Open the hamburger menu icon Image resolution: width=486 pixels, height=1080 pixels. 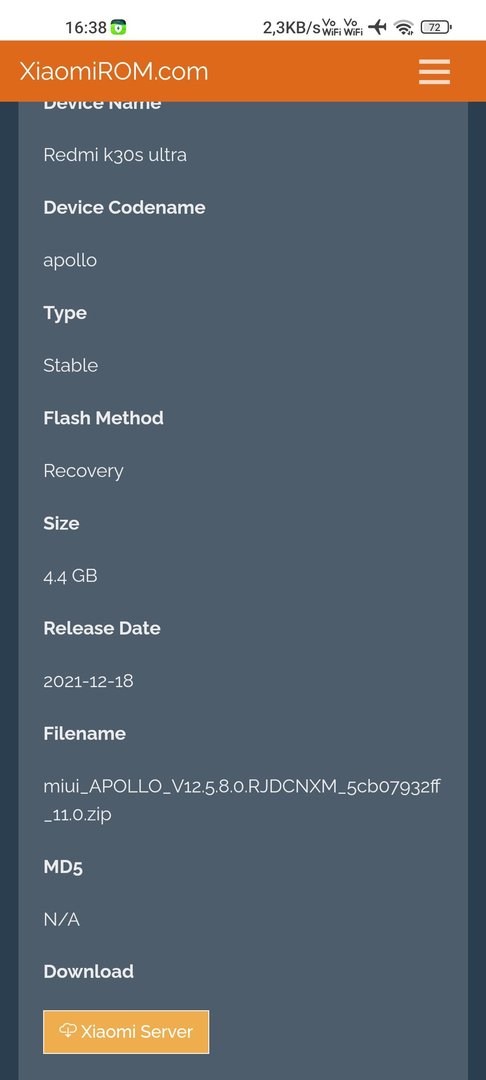[x=434, y=72]
